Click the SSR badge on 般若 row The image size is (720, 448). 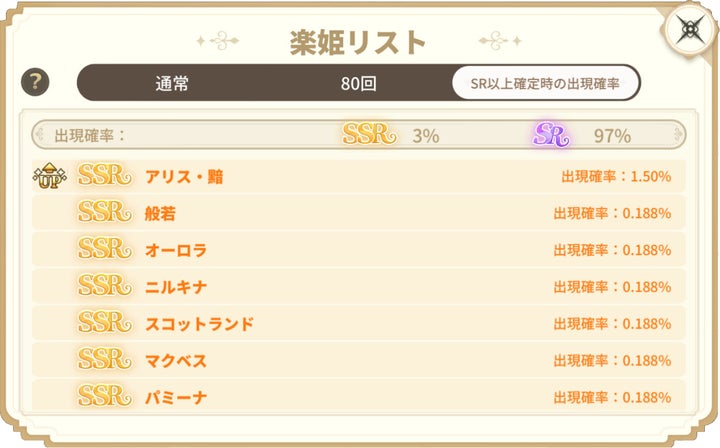click(104, 213)
